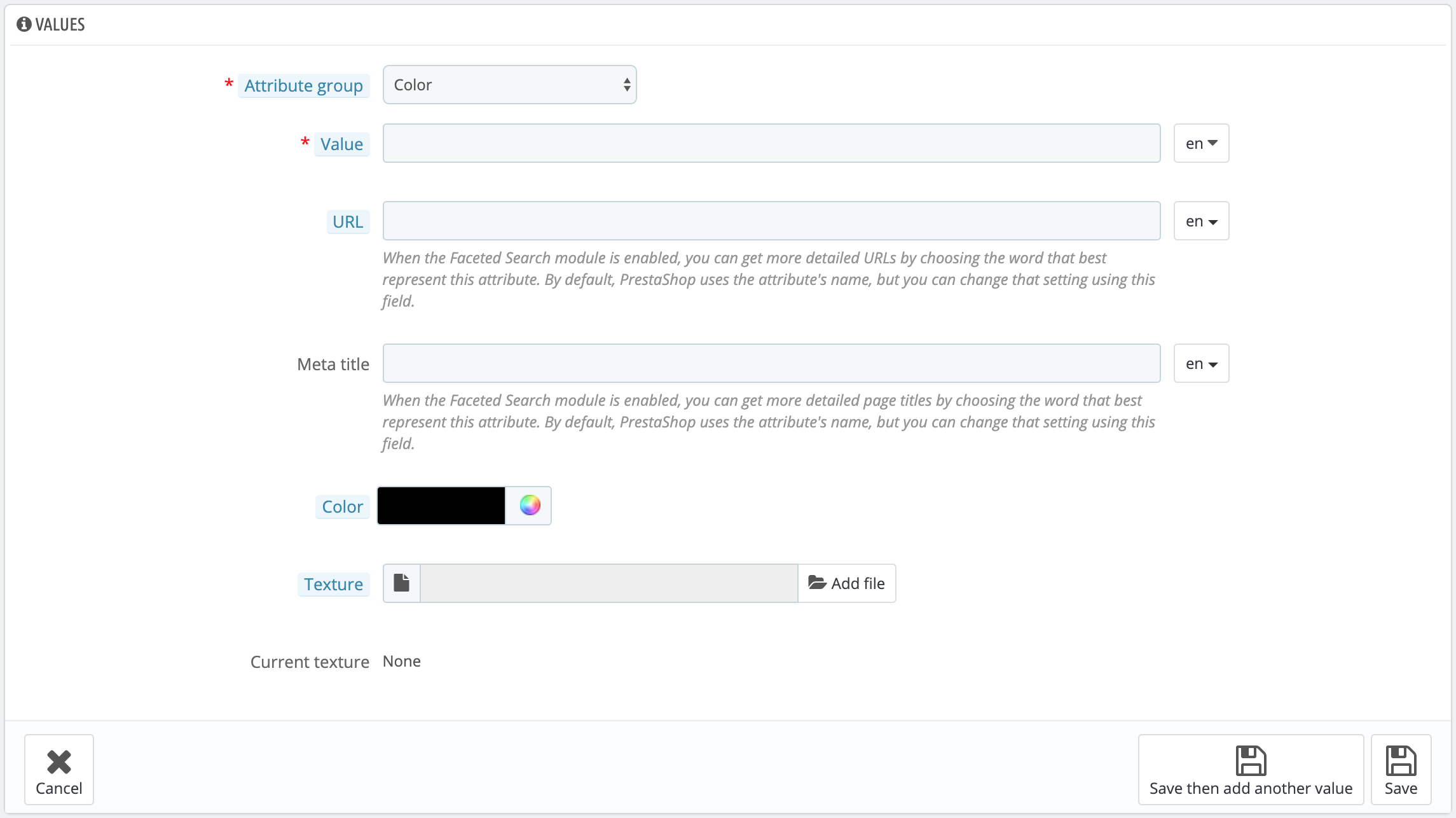
Task: Click the Texture label tooltip
Action: [x=333, y=585]
